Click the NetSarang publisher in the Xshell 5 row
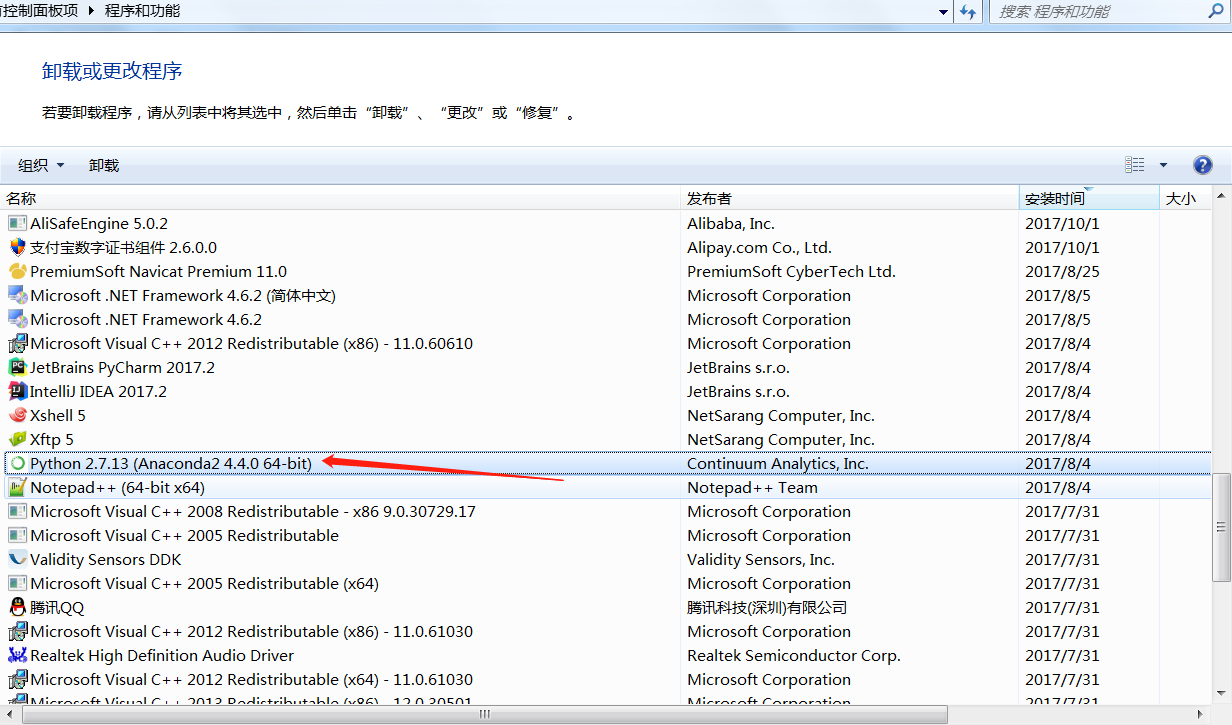This screenshot has height=725, width=1232. tap(781, 416)
